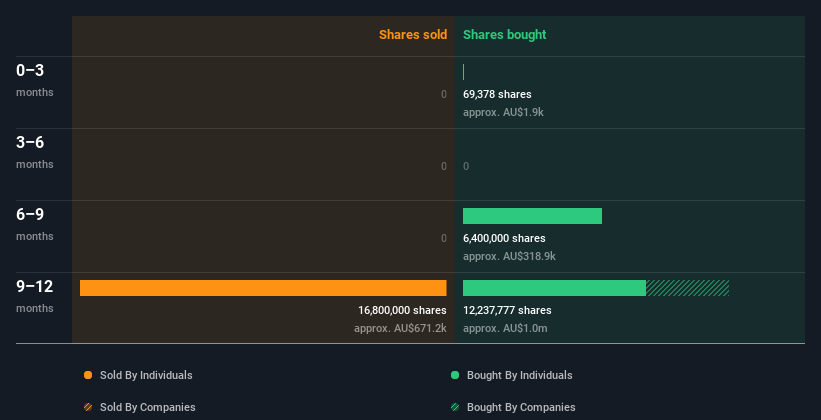Screen dimensions: 821x420
Task: Click the 3–6 months row label
Action: point(35,152)
